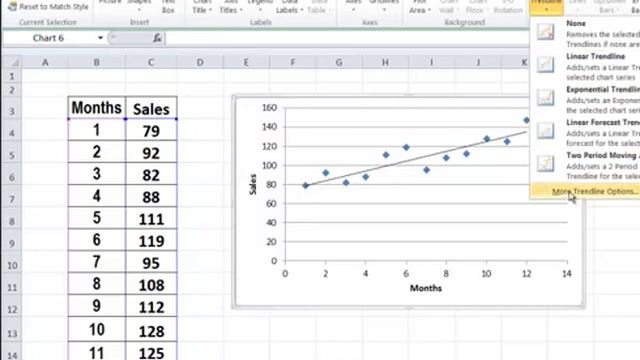
Task: Select the cell with sales value 82
Action: 151,174
